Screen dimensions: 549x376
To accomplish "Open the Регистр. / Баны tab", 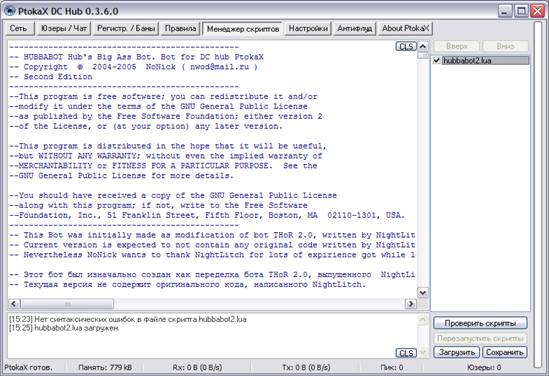I will [126, 28].
